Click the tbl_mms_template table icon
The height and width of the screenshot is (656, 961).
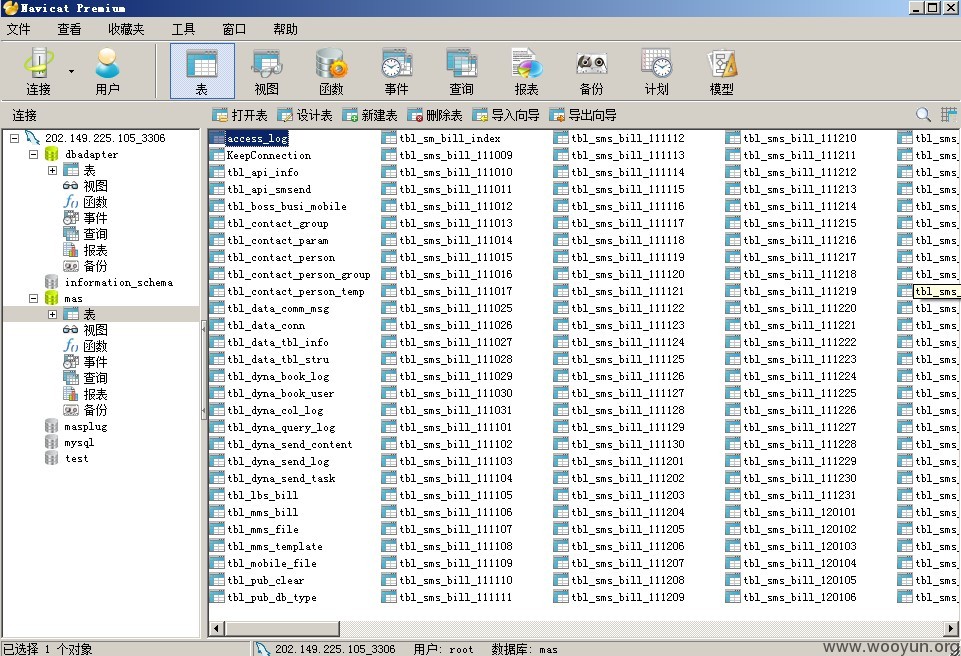tap(217, 546)
